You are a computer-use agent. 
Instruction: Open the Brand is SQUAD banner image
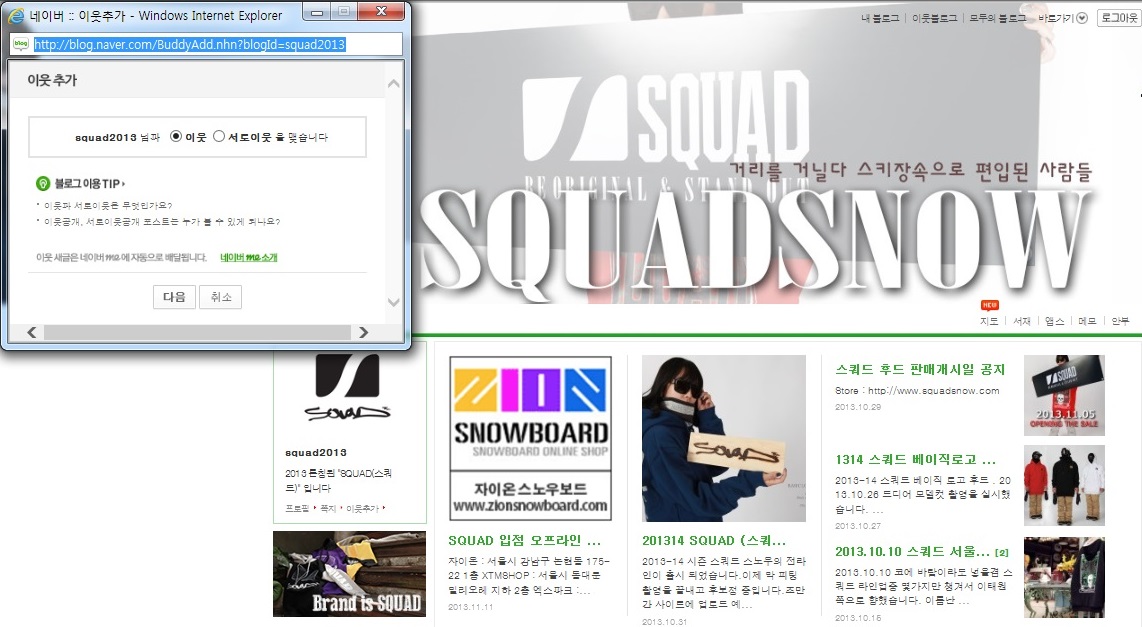click(350, 574)
